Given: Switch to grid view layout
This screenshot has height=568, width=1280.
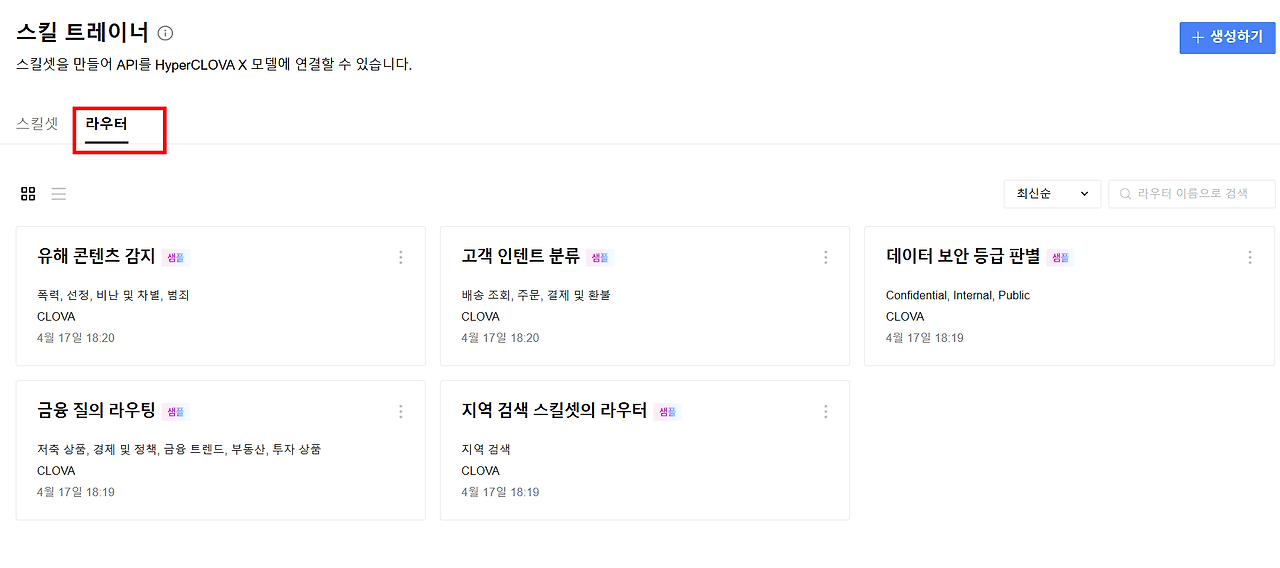Looking at the screenshot, I should (x=28, y=194).
